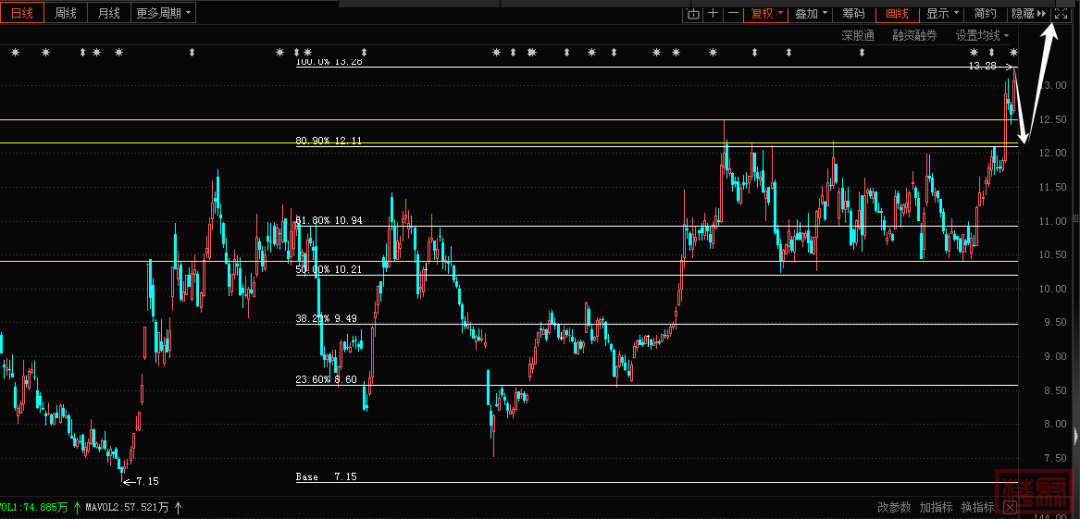The width and height of the screenshot is (1080, 519).
Task: Toggle the 画线 drawing tools mode
Action: pos(897,13)
